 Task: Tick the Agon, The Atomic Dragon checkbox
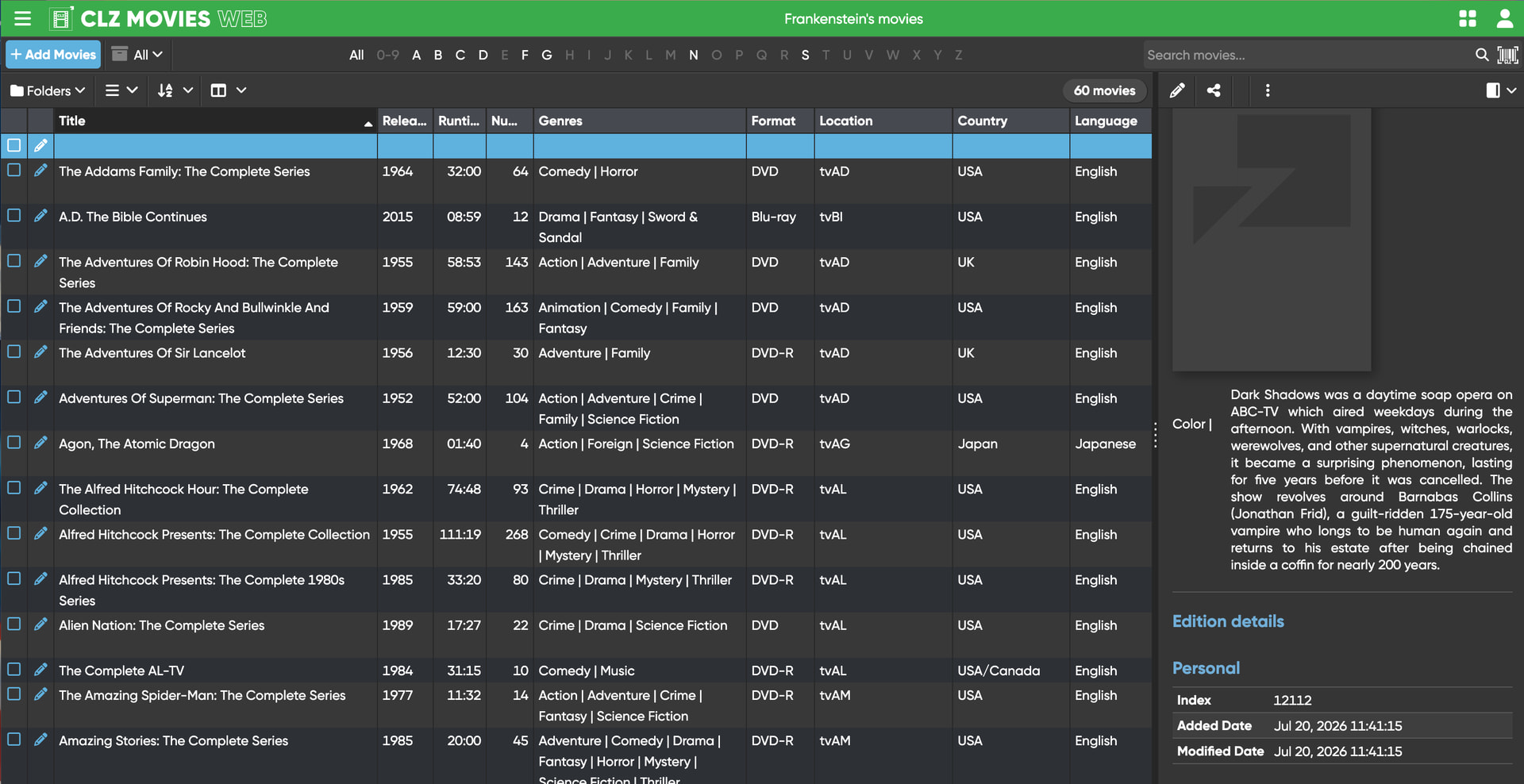click(x=14, y=442)
